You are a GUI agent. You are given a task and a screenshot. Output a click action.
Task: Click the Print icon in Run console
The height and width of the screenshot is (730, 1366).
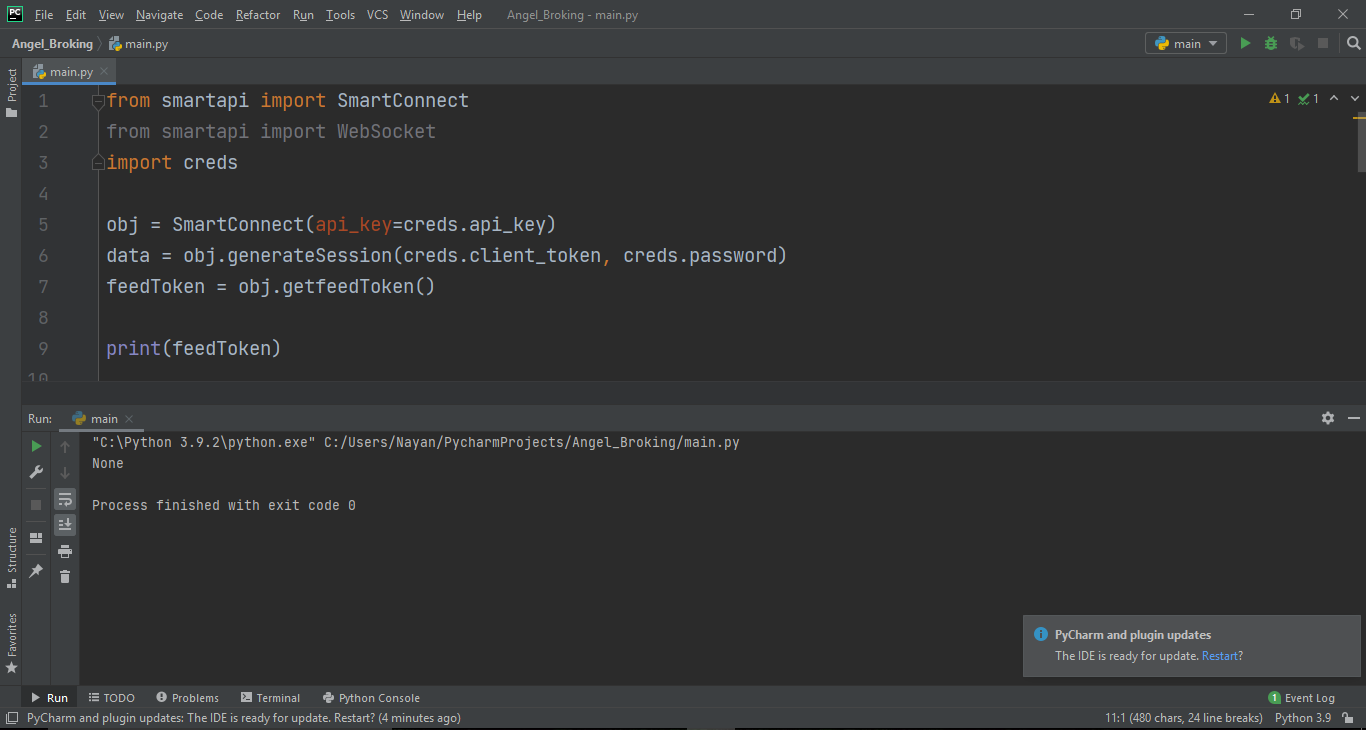tap(65, 551)
